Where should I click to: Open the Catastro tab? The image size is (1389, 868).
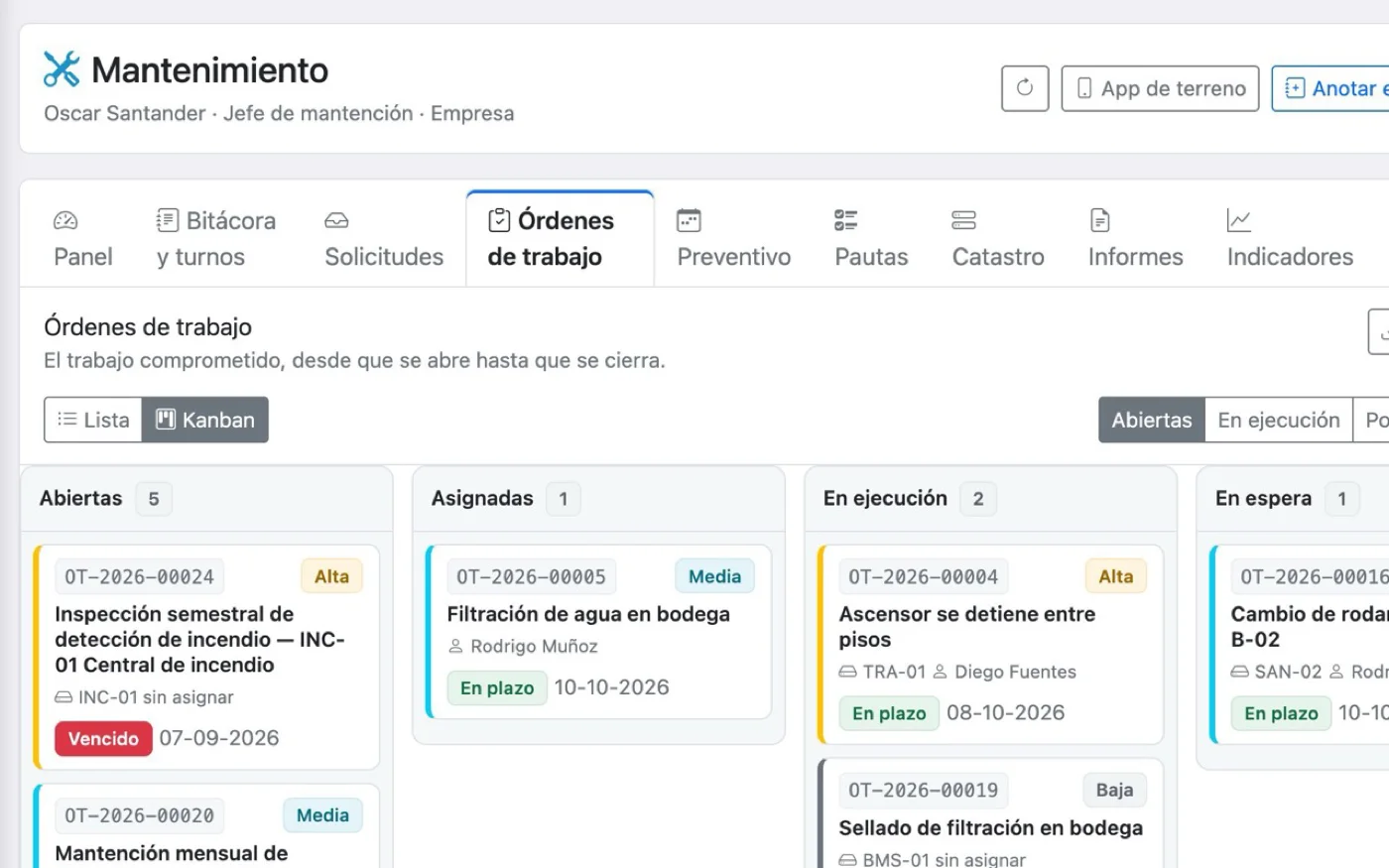[998, 238]
